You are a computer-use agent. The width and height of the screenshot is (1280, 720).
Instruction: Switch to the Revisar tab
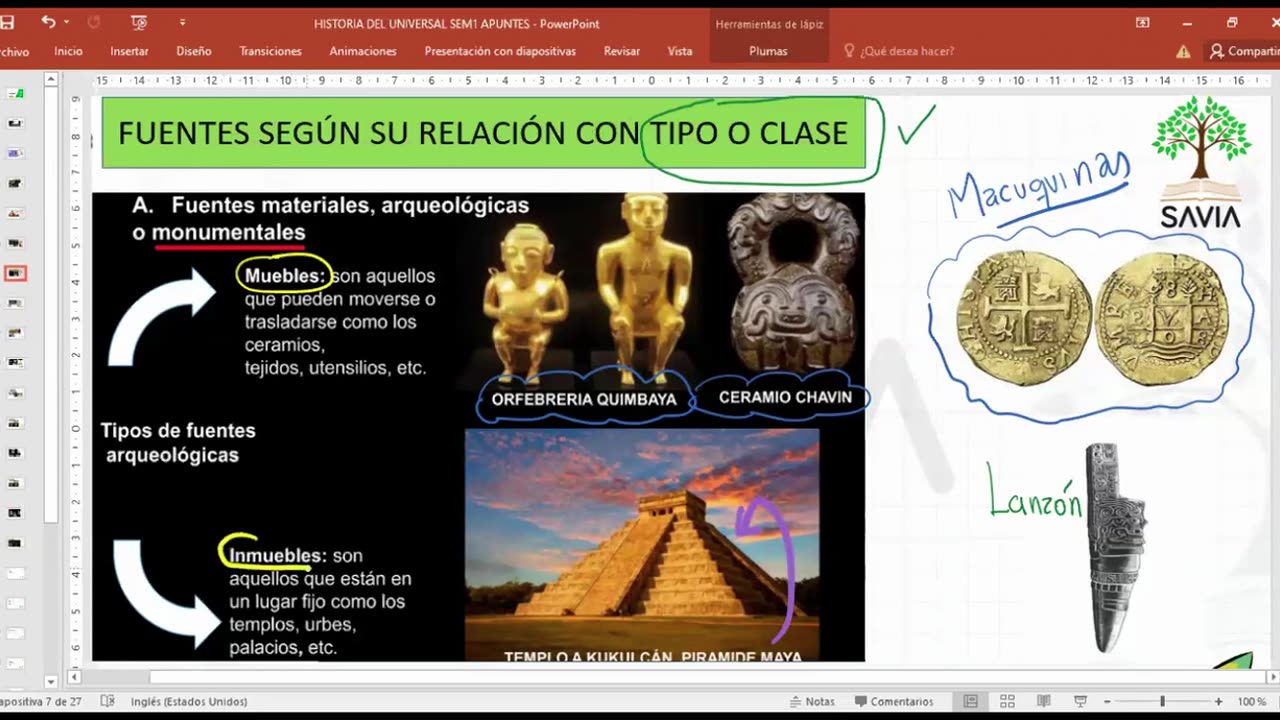621,51
